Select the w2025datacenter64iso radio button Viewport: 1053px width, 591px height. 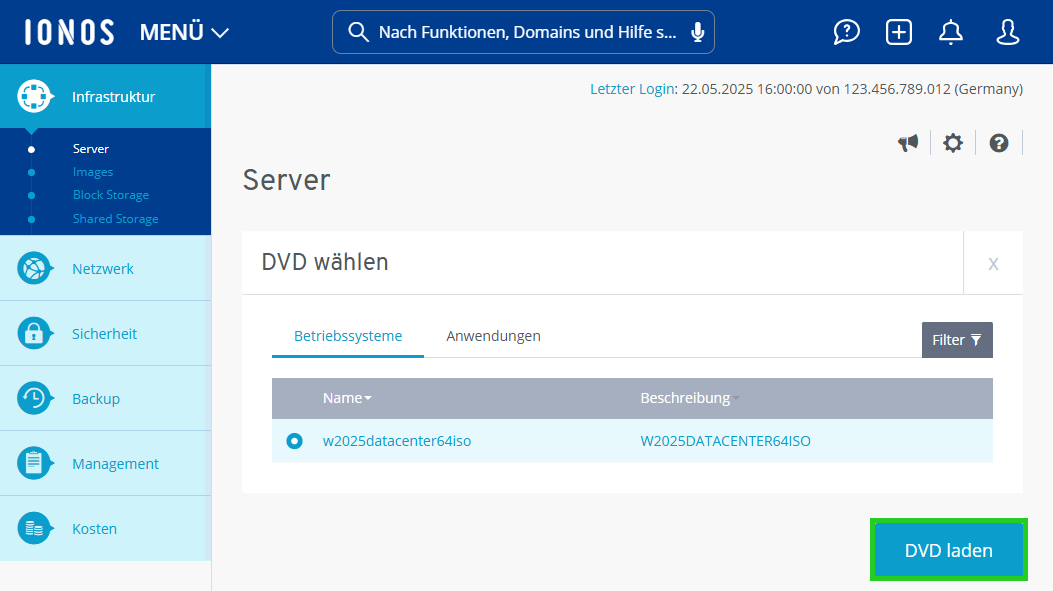pyautogui.click(x=293, y=440)
